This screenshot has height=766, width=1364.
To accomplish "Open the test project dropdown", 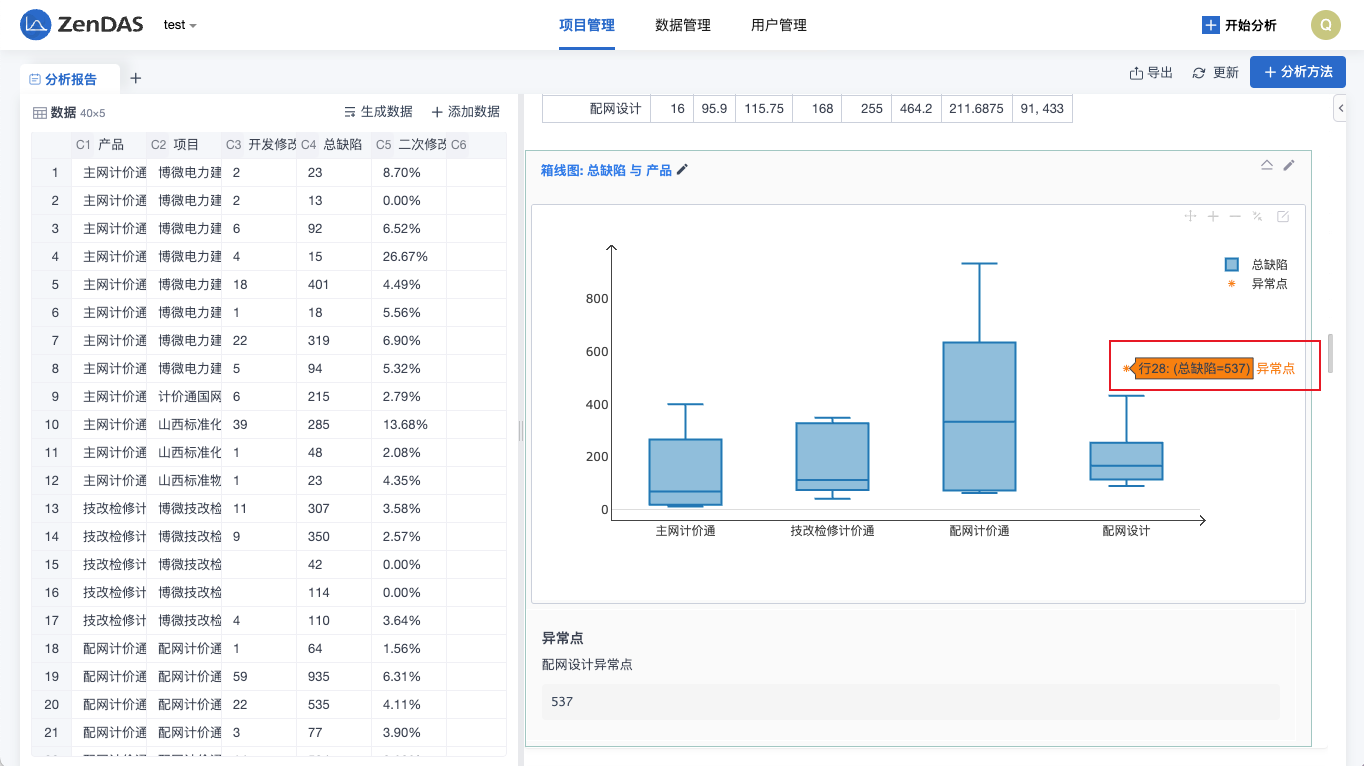I will (x=180, y=25).
